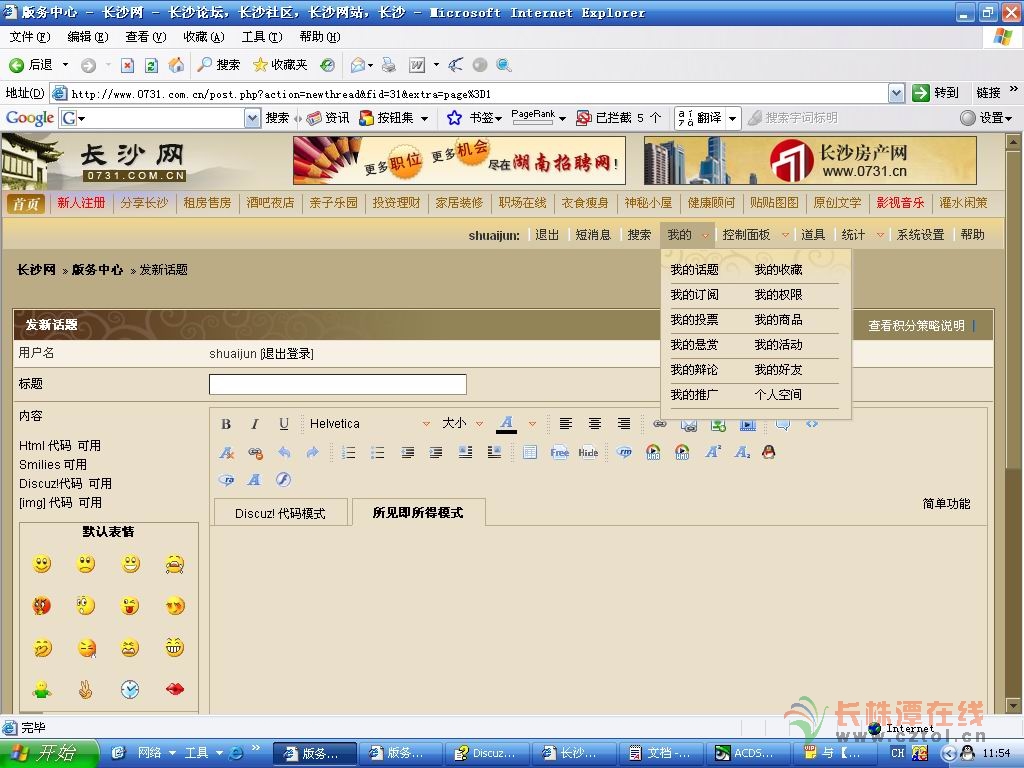Insert Flash object icon
1024x768 pixels.
click(x=283, y=480)
